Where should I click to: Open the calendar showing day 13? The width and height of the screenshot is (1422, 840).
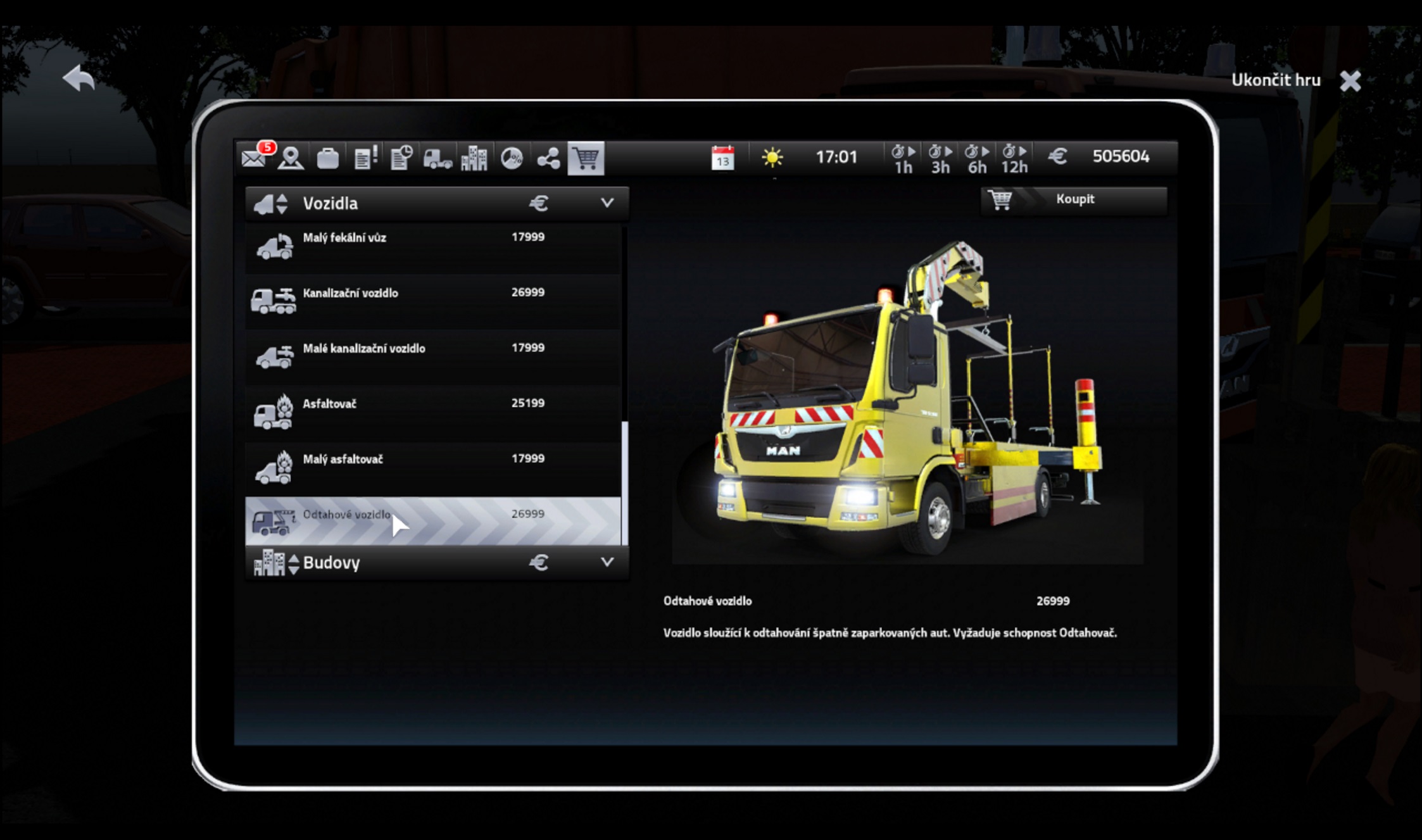[x=722, y=158]
